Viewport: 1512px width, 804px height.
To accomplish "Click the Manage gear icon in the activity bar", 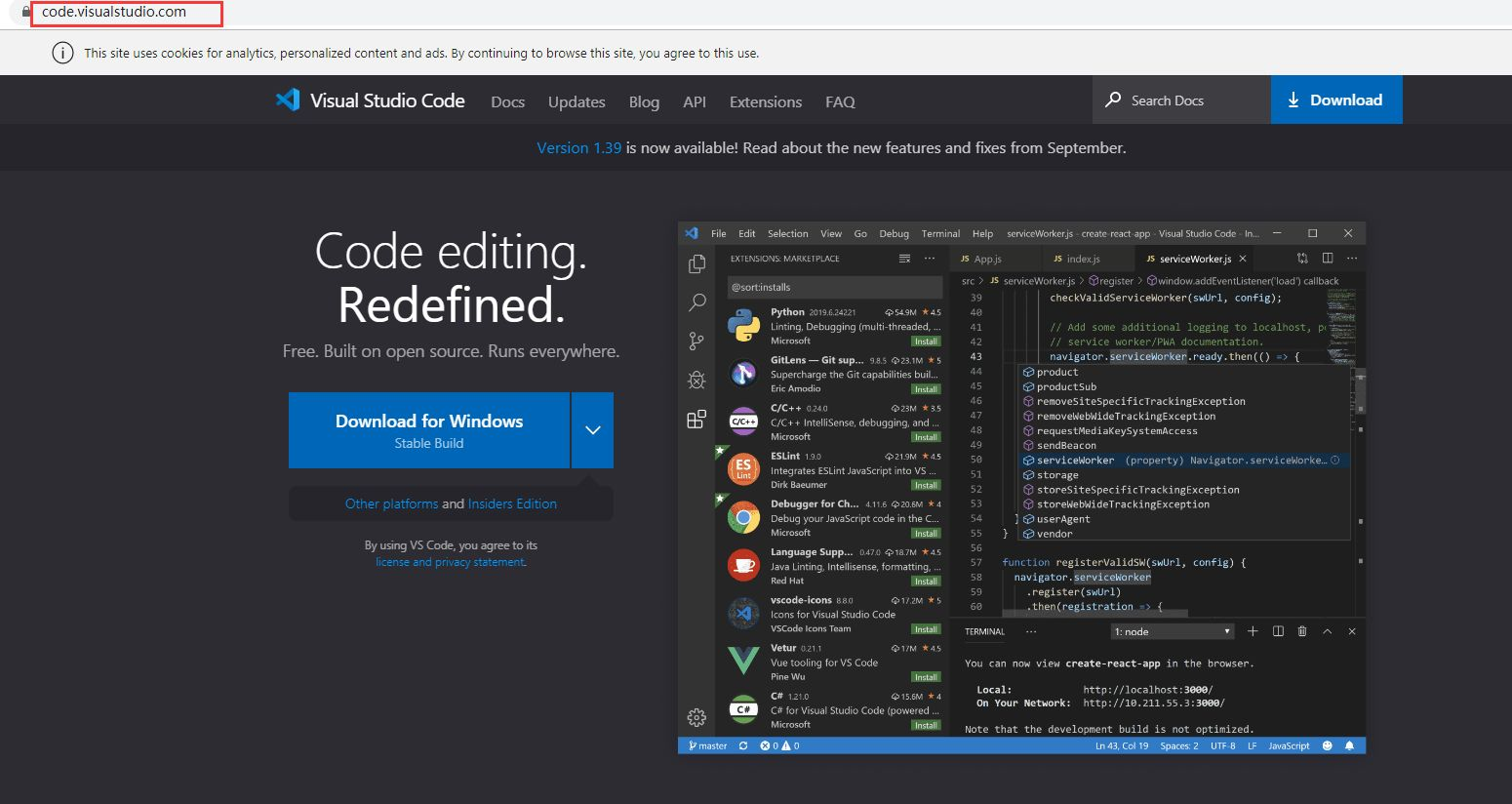I will (x=696, y=717).
